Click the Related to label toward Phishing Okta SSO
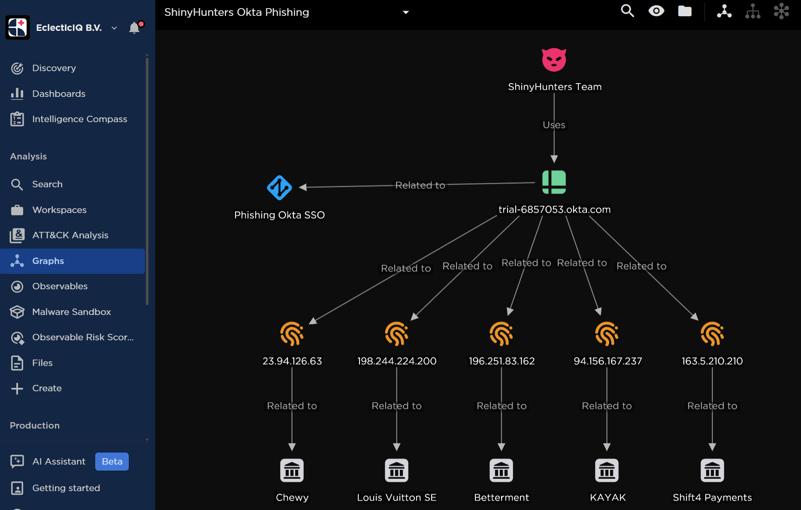This screenshot has height=510, width=801. tap(420, 186)
